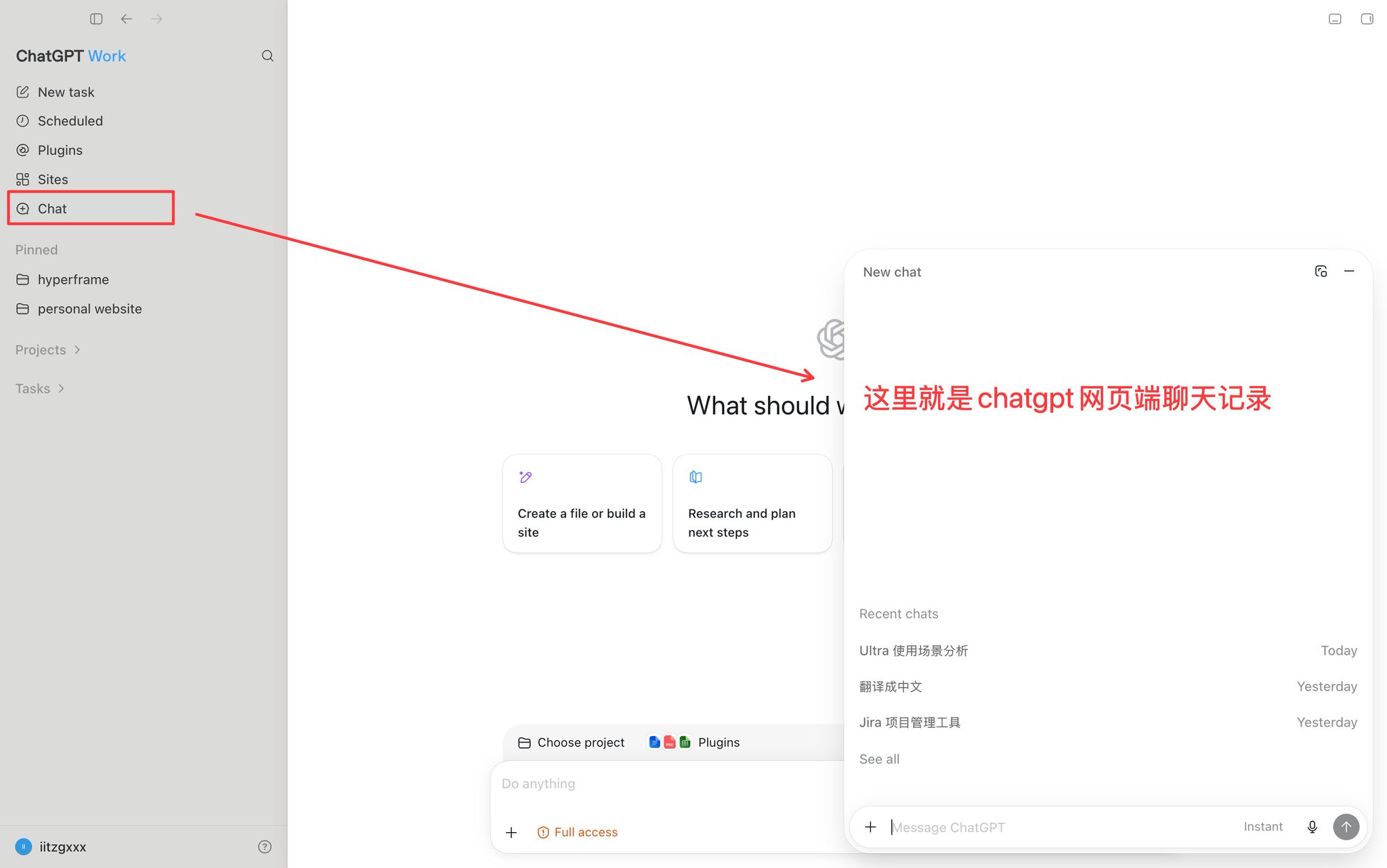
Task: Open search with the magnifier icon
Action: pyautogui.click(x=268, y=56)
